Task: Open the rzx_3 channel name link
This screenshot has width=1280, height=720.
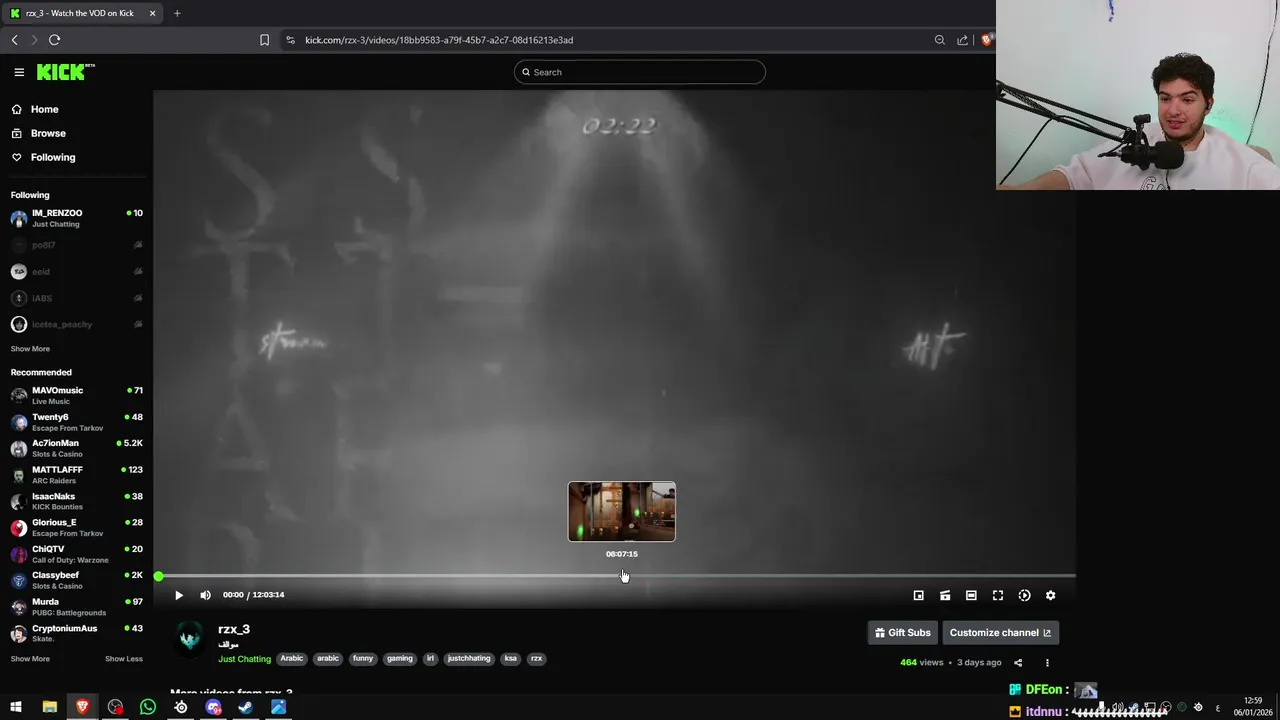Action: click(x=234, y=629)
